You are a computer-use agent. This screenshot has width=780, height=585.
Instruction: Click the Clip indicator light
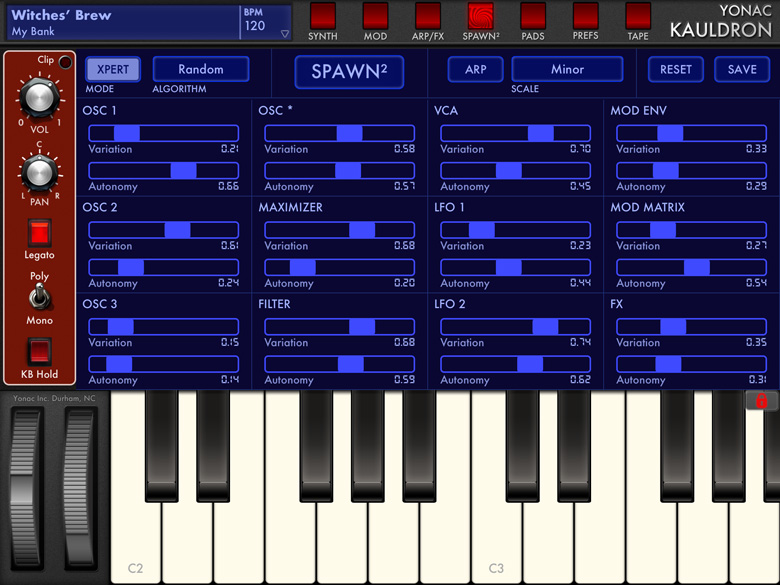click(x=65, y=62)
